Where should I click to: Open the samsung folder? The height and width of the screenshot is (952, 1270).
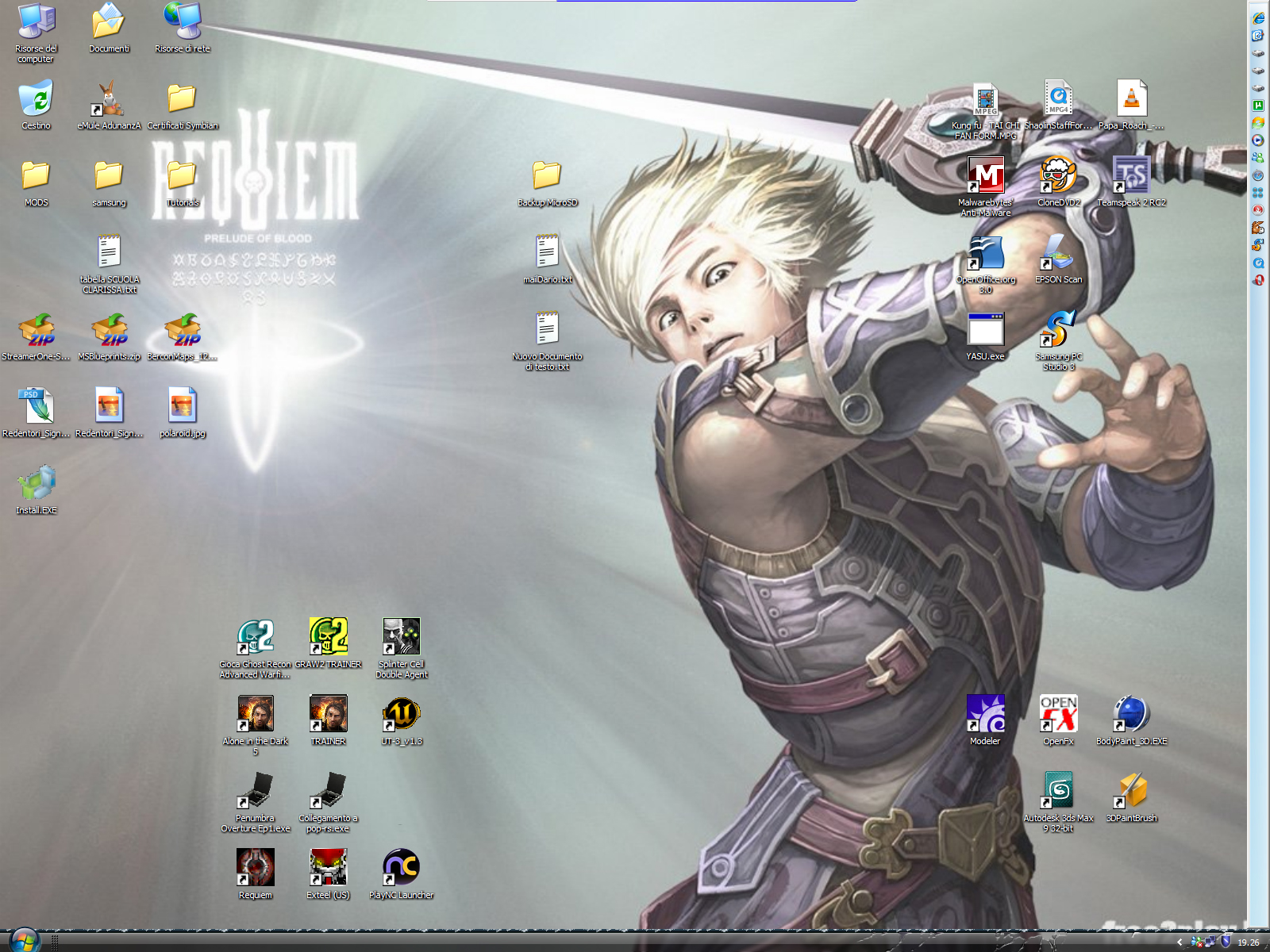click(x=109, y=183)
